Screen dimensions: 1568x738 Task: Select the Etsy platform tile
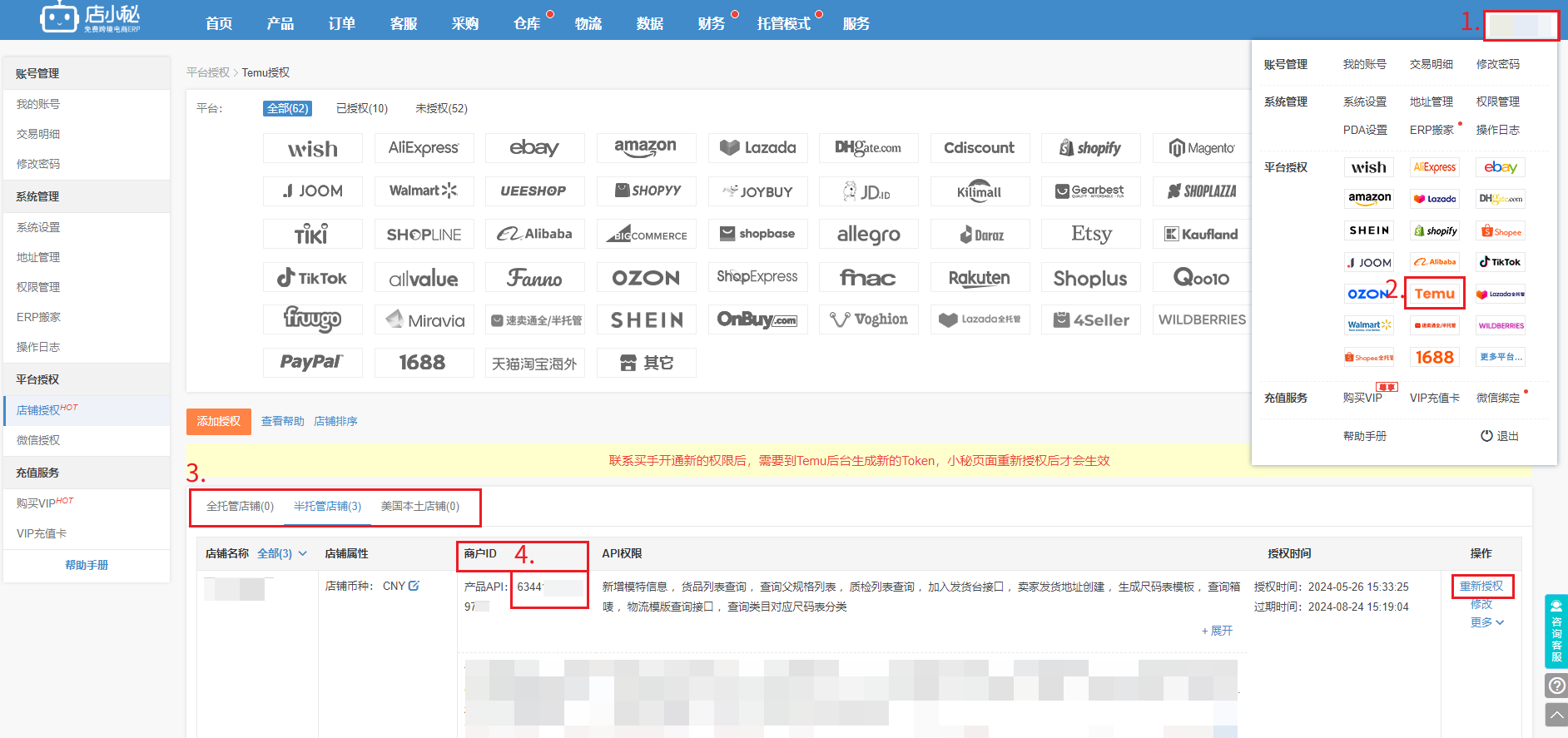[1091, 235]
